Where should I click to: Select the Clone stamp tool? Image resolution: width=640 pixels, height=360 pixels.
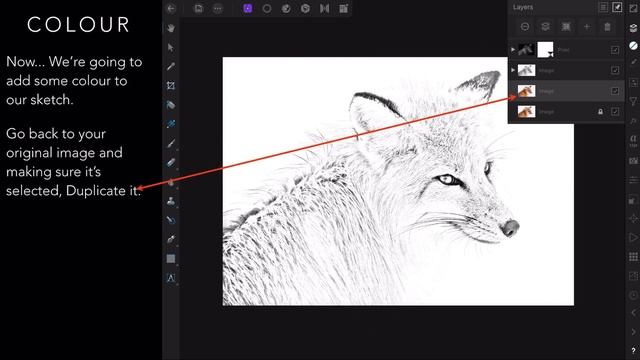click(x=171, y=201)
